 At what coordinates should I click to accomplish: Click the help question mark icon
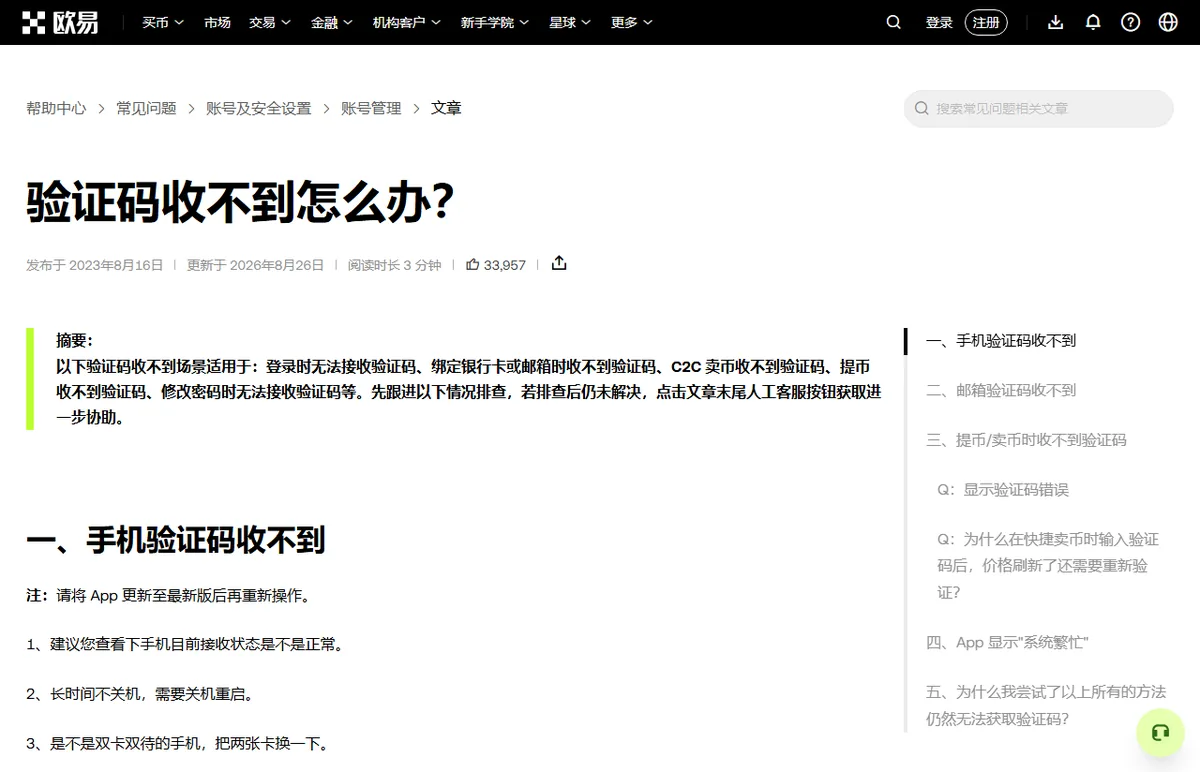[x=1131, y=22]
